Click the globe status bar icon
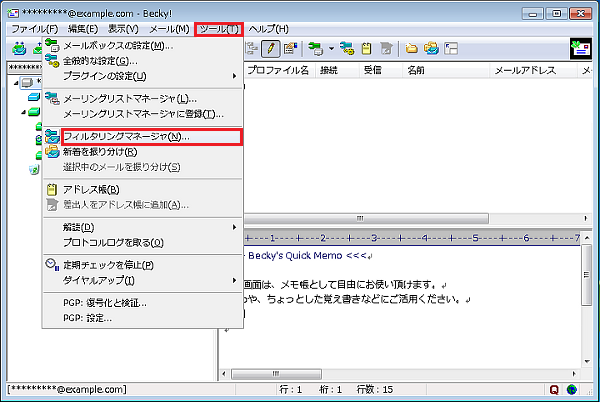 click(x=571, y=389)
